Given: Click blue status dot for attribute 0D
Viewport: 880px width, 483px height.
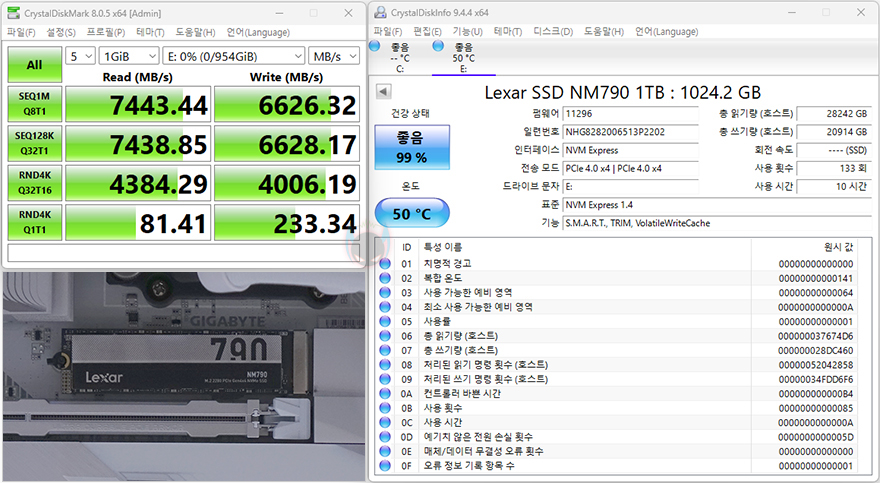Looking at the screenshot, I should (x=385, y=437).
